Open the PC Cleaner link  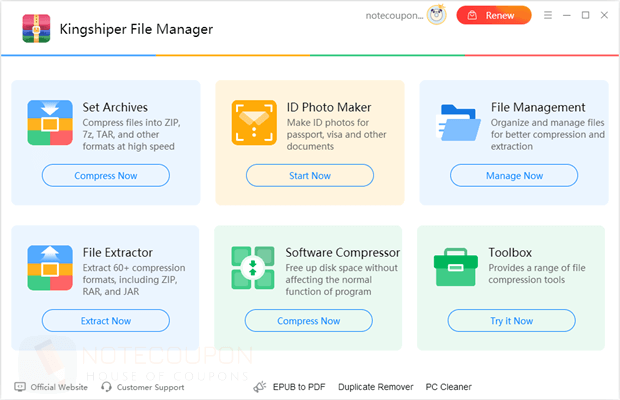(x=448, y=387)
